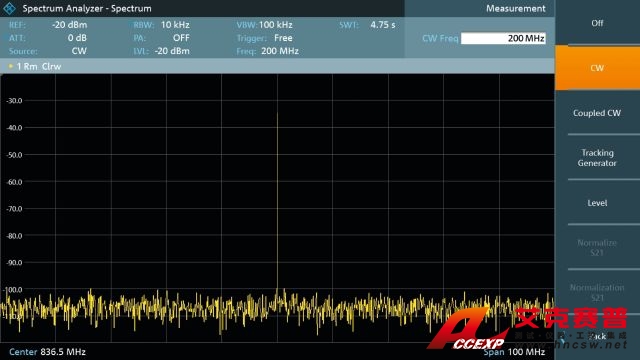
Task: Select Normalize S21 softkey
Action: click(x=597, y=248)
